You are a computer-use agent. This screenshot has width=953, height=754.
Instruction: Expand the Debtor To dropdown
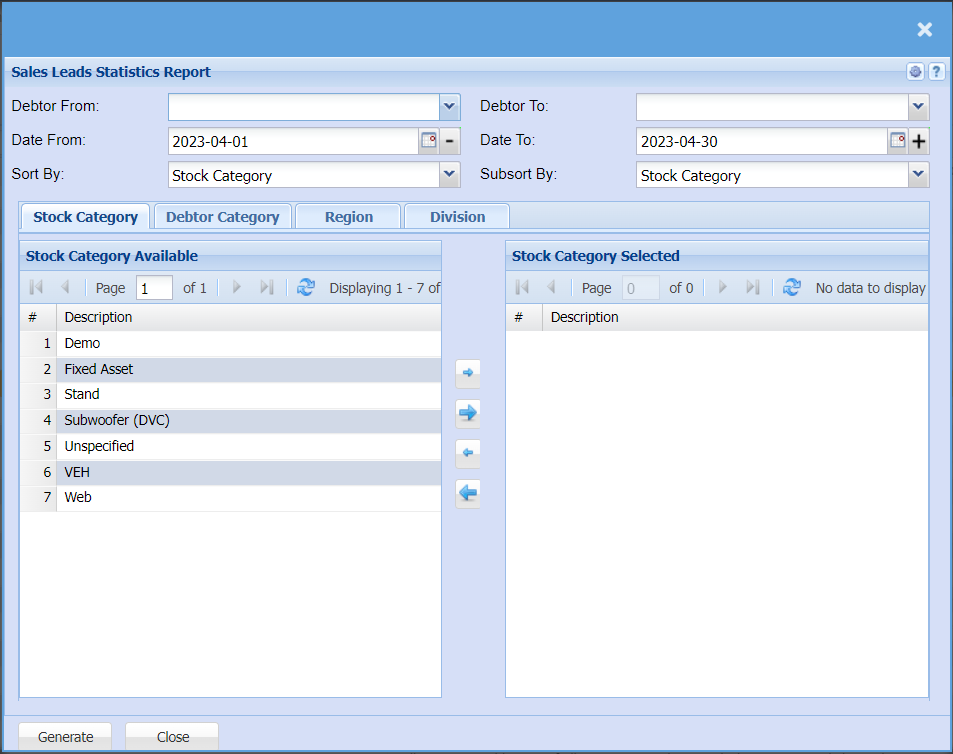tap(918, 106)
